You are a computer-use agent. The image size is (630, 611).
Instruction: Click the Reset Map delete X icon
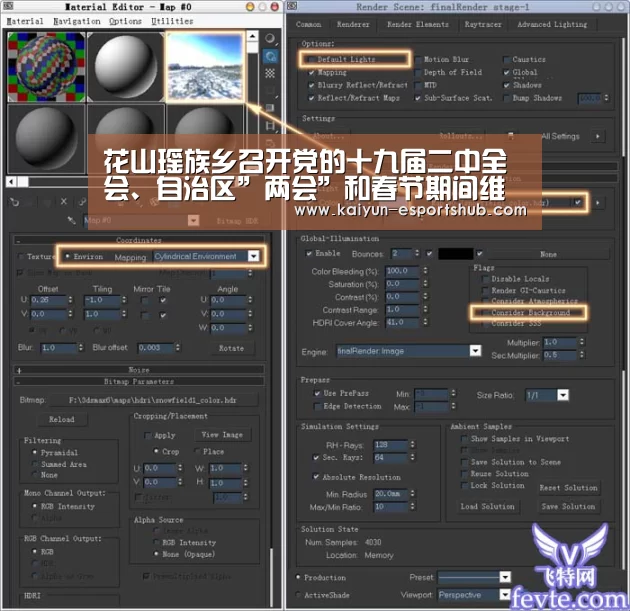coord(63,202)
